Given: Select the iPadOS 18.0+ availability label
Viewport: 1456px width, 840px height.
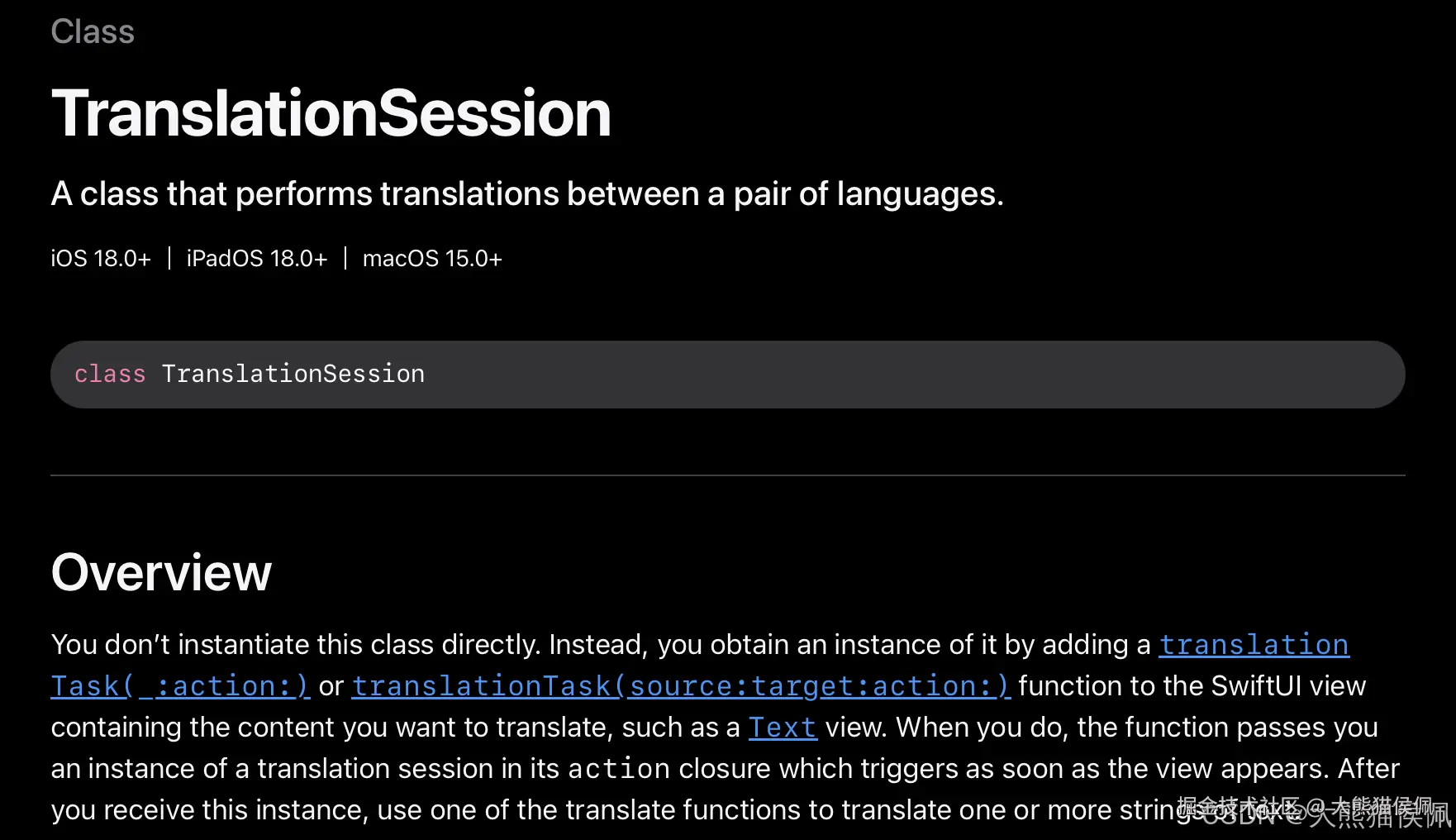Looking at the screenshot, I should 257,259.
